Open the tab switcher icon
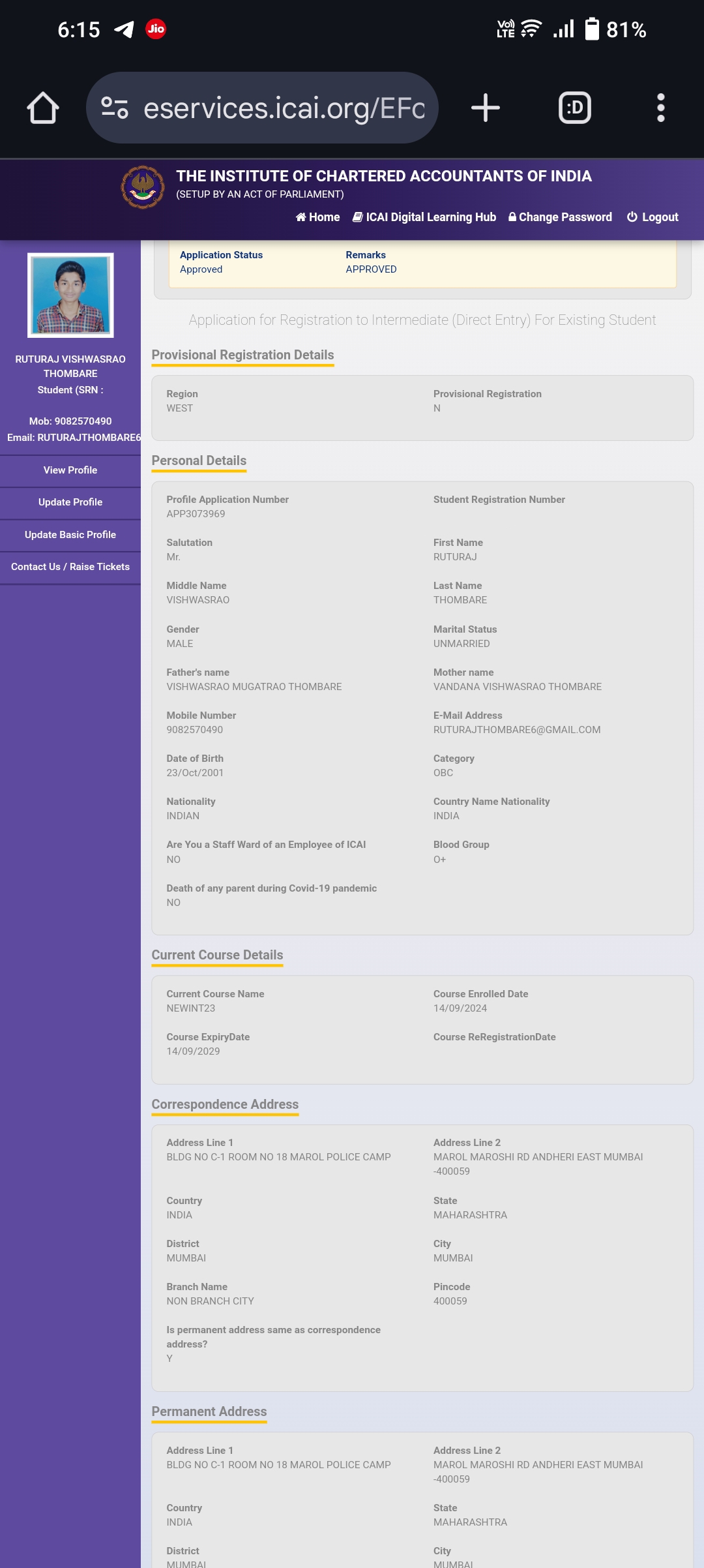Screen dimensions: 704x1568 574,108
